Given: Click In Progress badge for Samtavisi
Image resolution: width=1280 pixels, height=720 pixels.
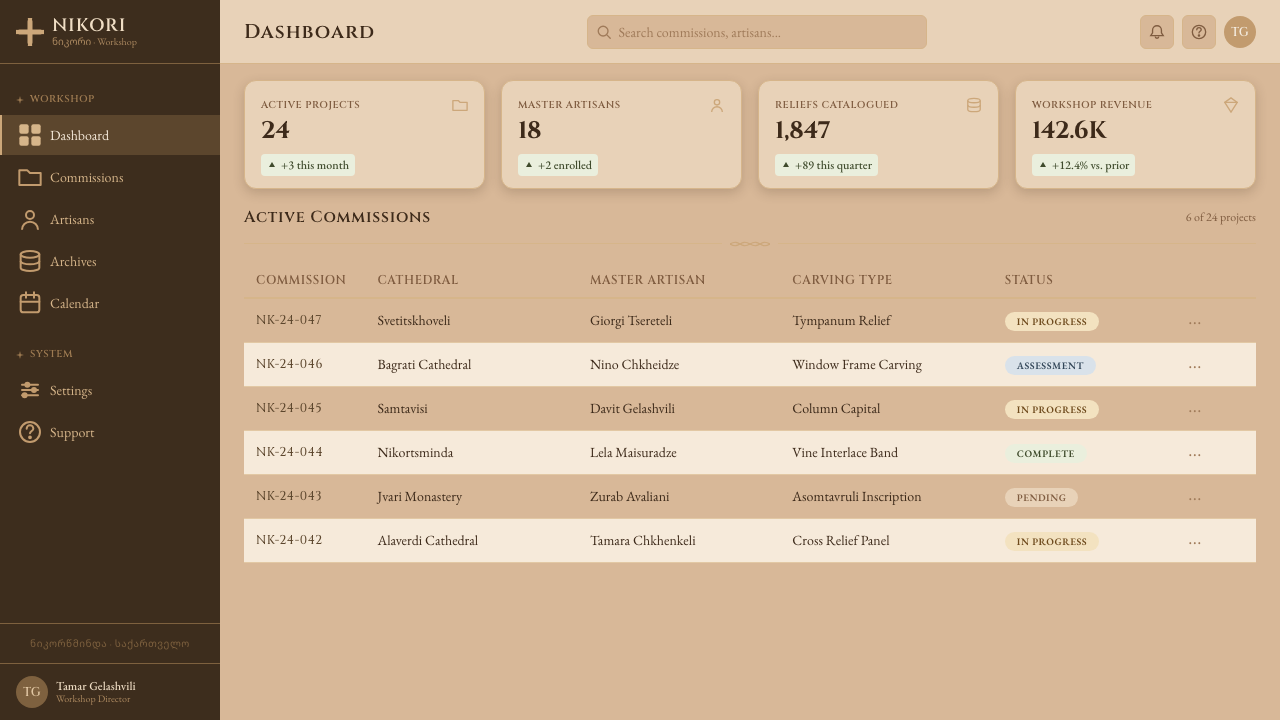Looking at the screenshot, I should 1051,410.
